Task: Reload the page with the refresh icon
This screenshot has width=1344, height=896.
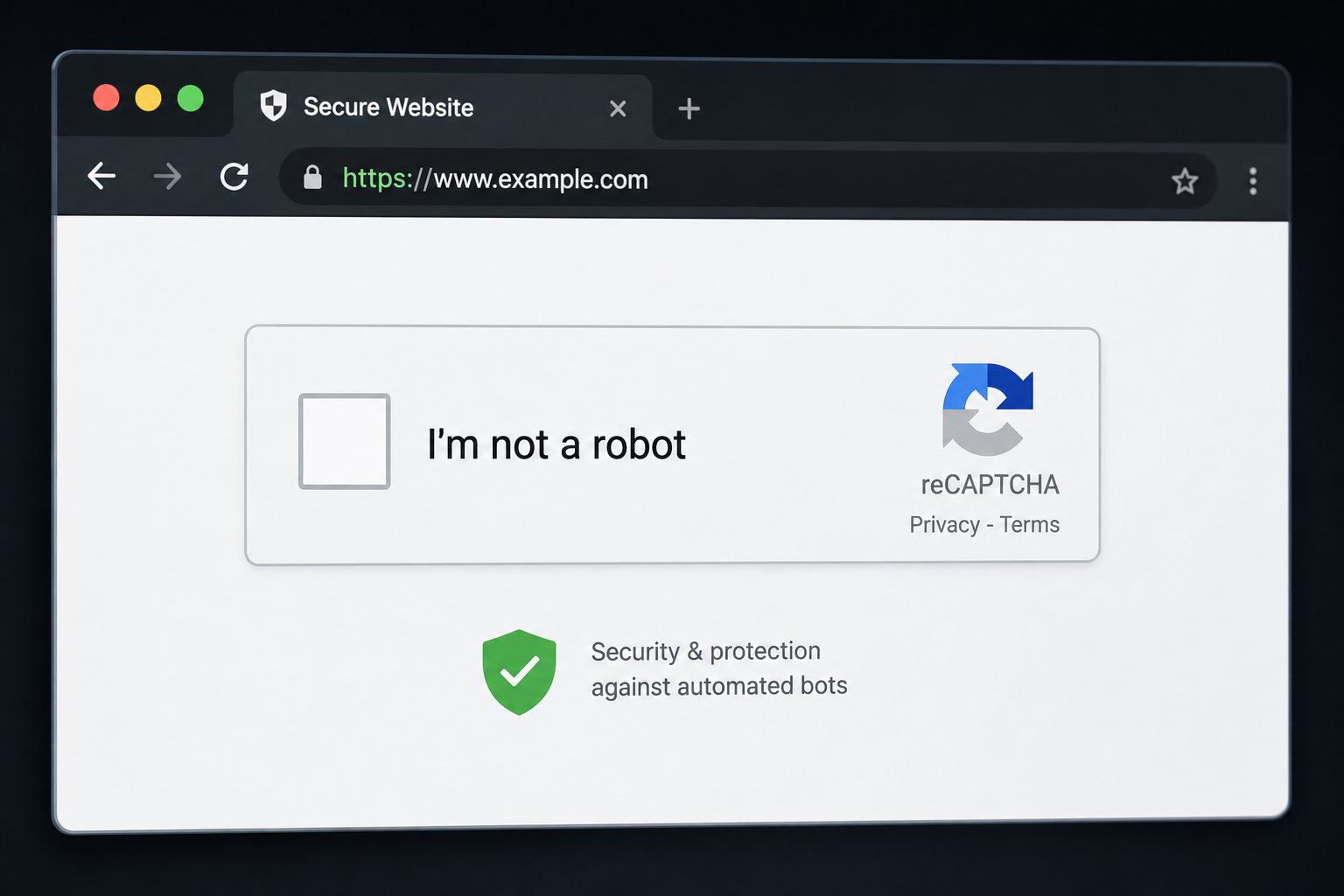Action: (234, 177)
